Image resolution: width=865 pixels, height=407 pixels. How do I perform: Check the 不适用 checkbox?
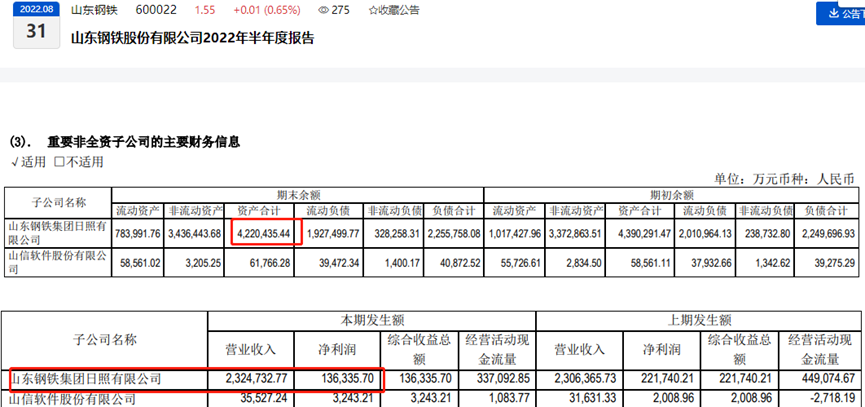(x=60, y=161)
